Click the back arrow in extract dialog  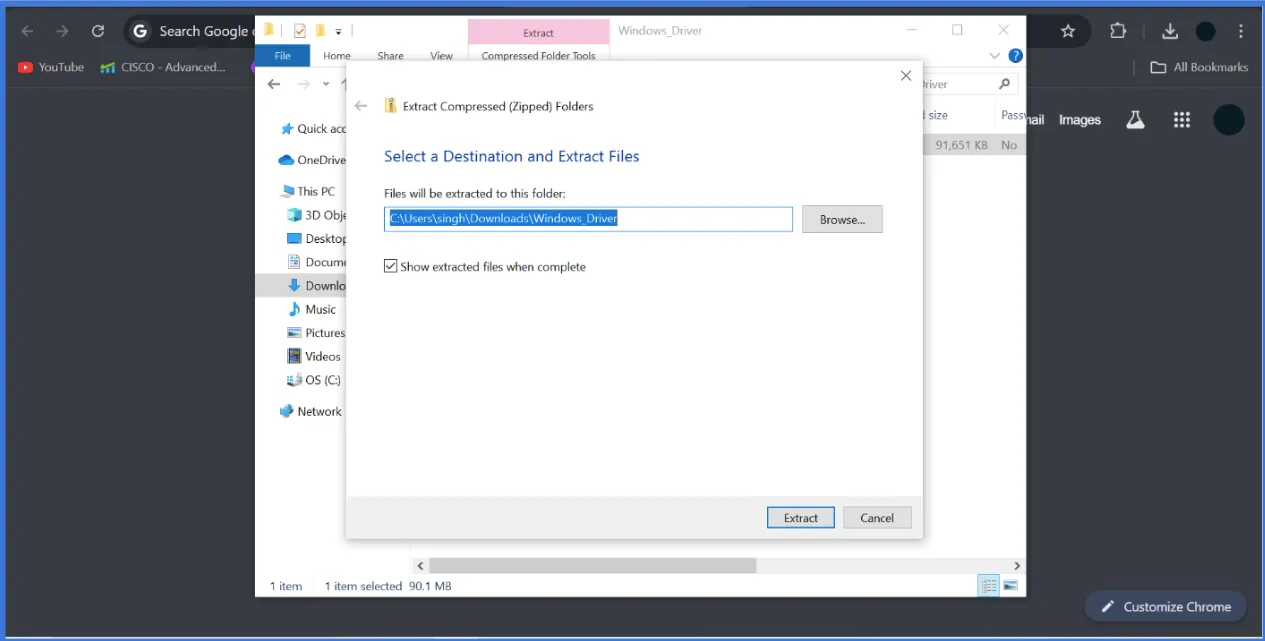[361, 106]
